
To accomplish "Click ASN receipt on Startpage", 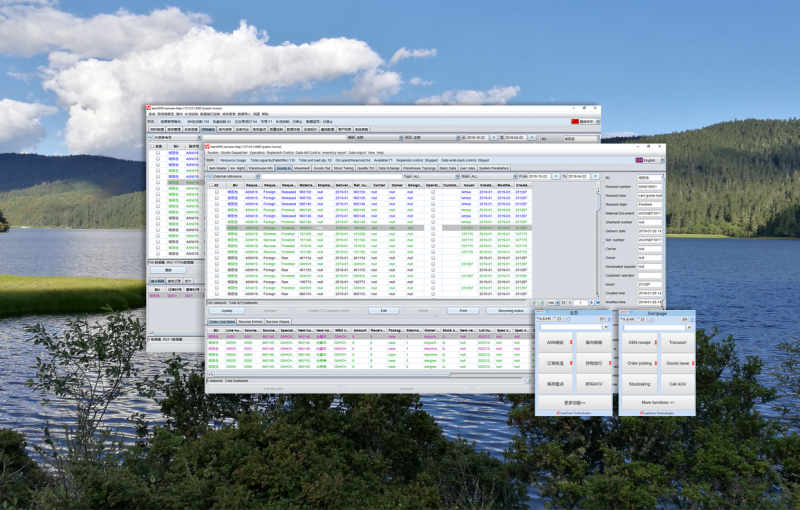I will [639, 342].
